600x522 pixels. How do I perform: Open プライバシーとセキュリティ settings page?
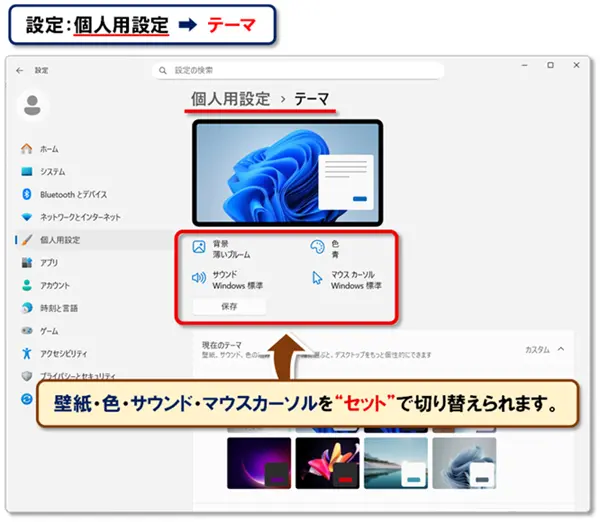(x=78, y=376)
